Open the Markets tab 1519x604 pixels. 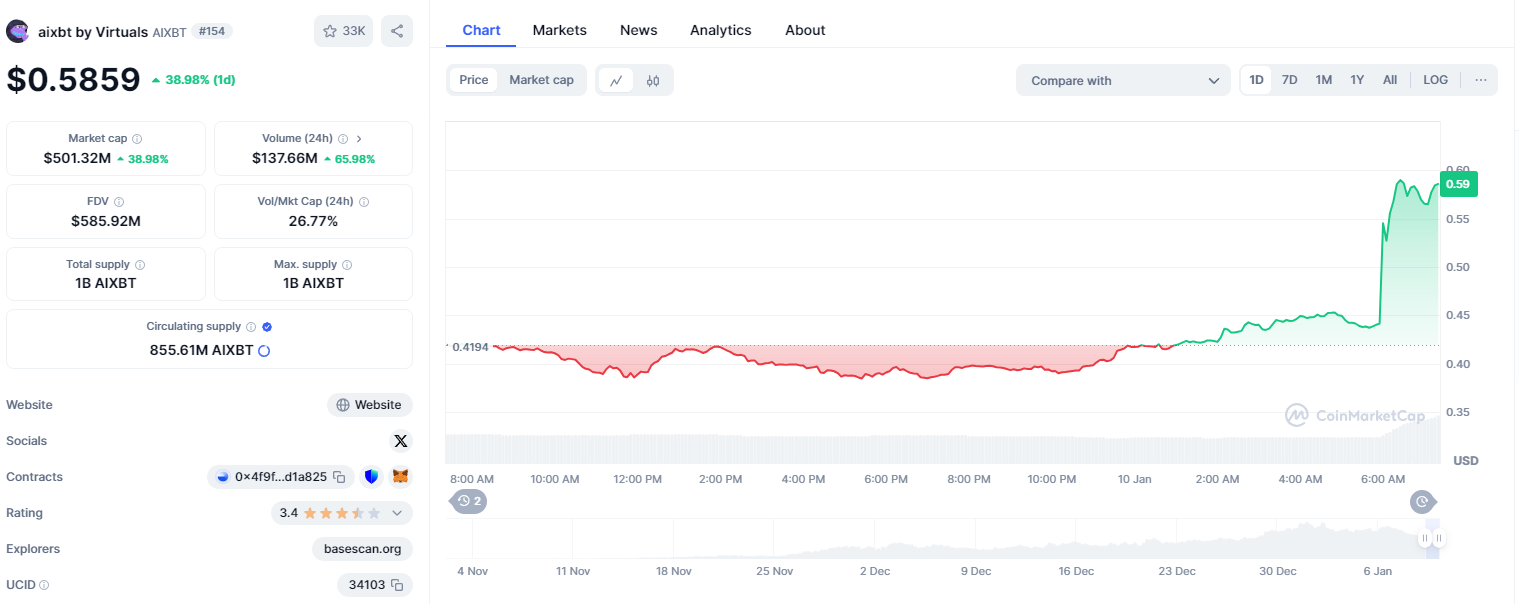tap(559, 30)
